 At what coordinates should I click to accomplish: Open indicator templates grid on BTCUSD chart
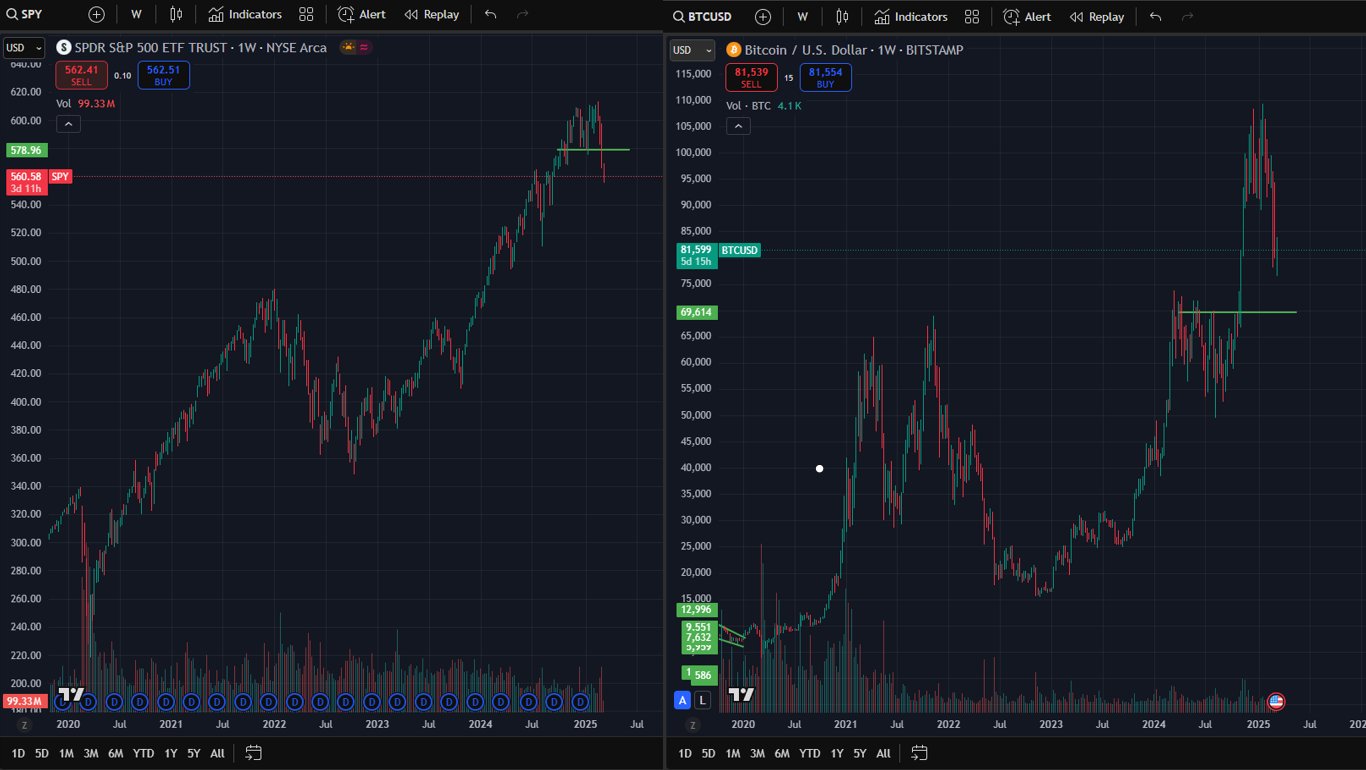(972, 17)
